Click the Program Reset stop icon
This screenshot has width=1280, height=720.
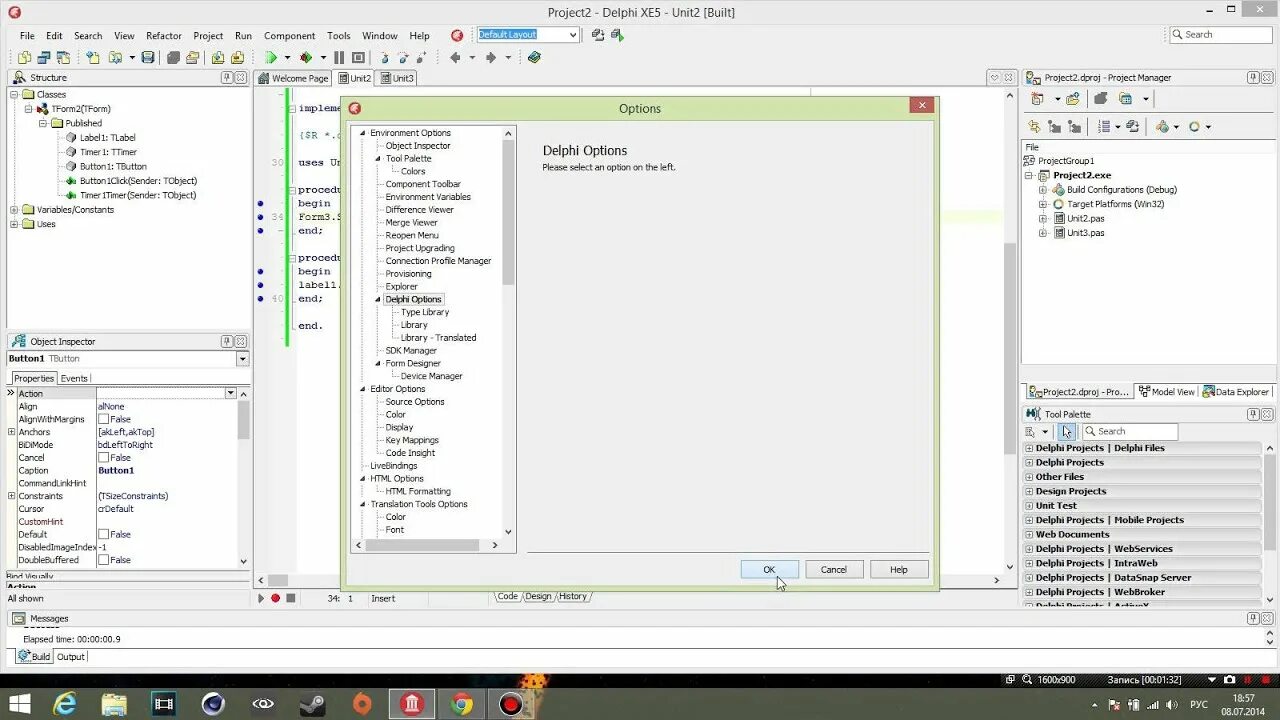click(x=358, y=58)
